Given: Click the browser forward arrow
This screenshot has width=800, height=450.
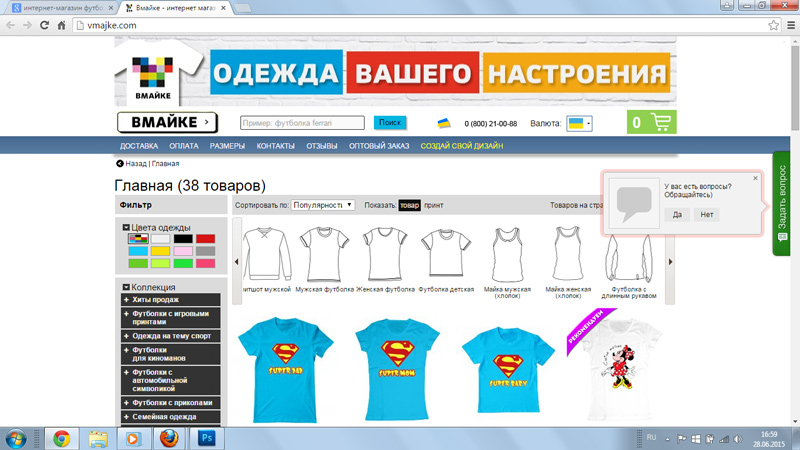Looking at the screenshot, I should [27, 25].
